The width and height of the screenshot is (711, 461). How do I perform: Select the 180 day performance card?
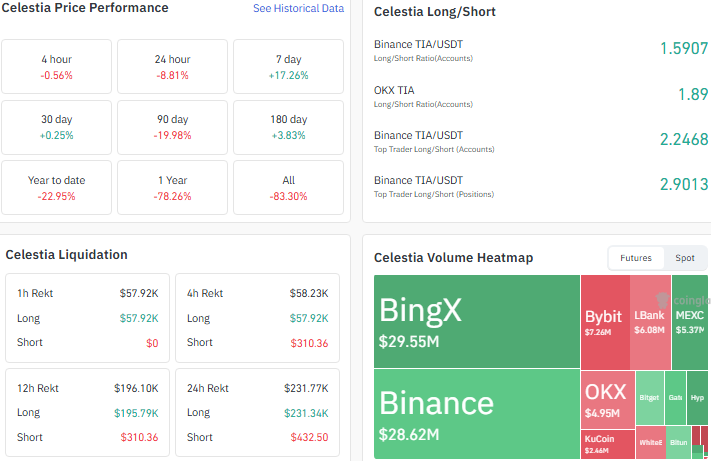coord(288,127)
